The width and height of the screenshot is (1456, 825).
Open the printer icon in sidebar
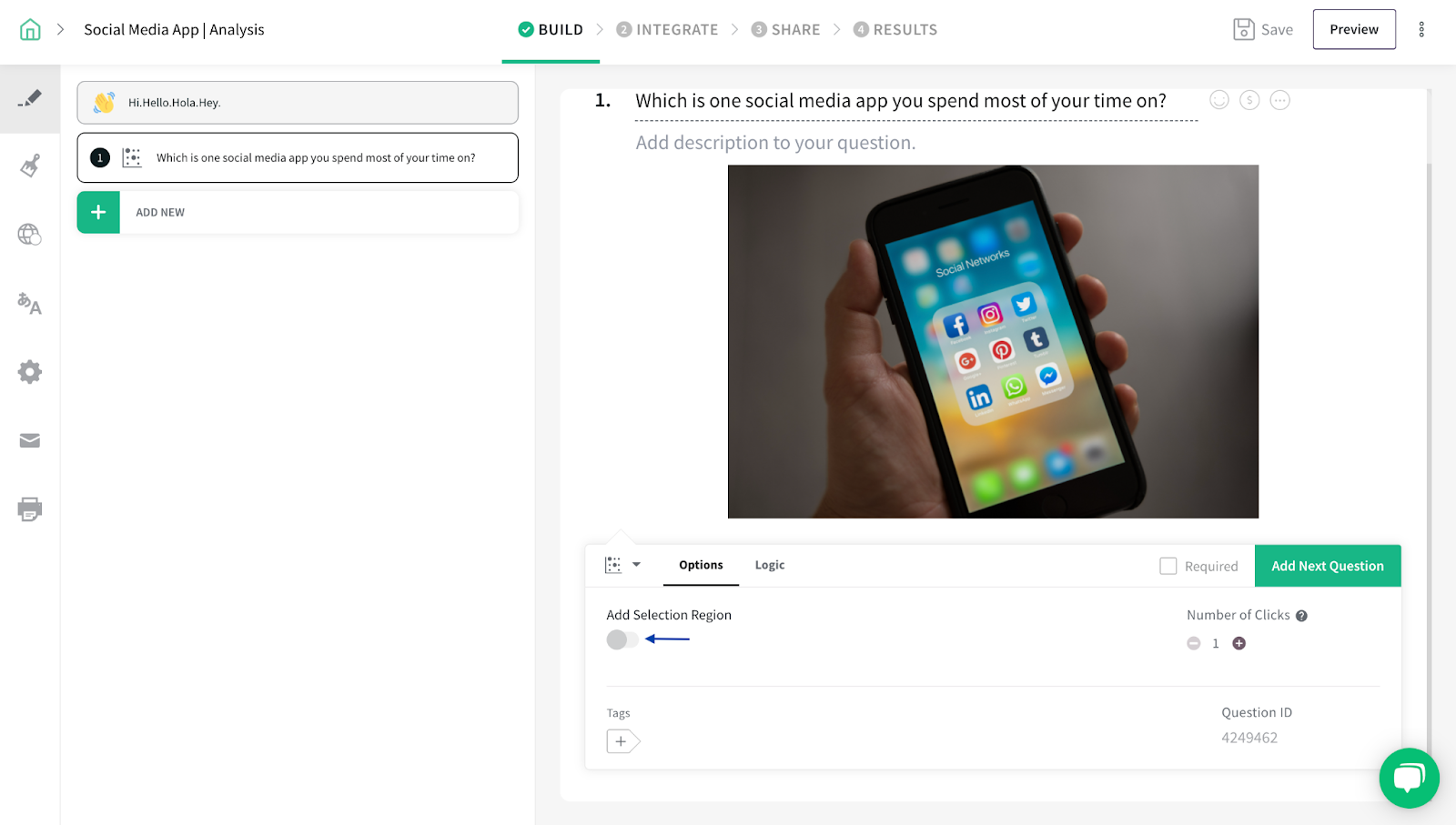(30, 509)
